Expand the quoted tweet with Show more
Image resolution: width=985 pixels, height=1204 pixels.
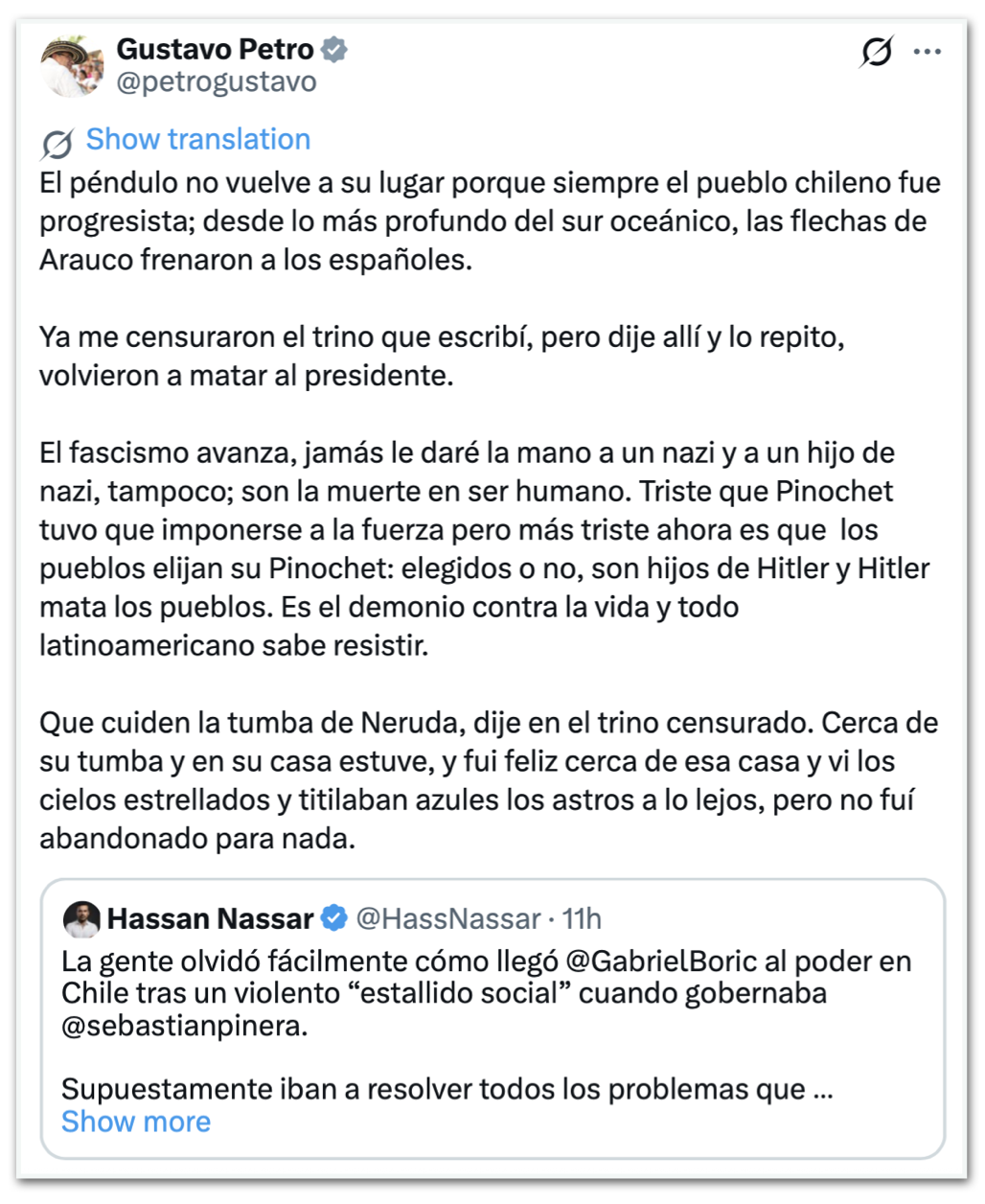click(136, 1121)
